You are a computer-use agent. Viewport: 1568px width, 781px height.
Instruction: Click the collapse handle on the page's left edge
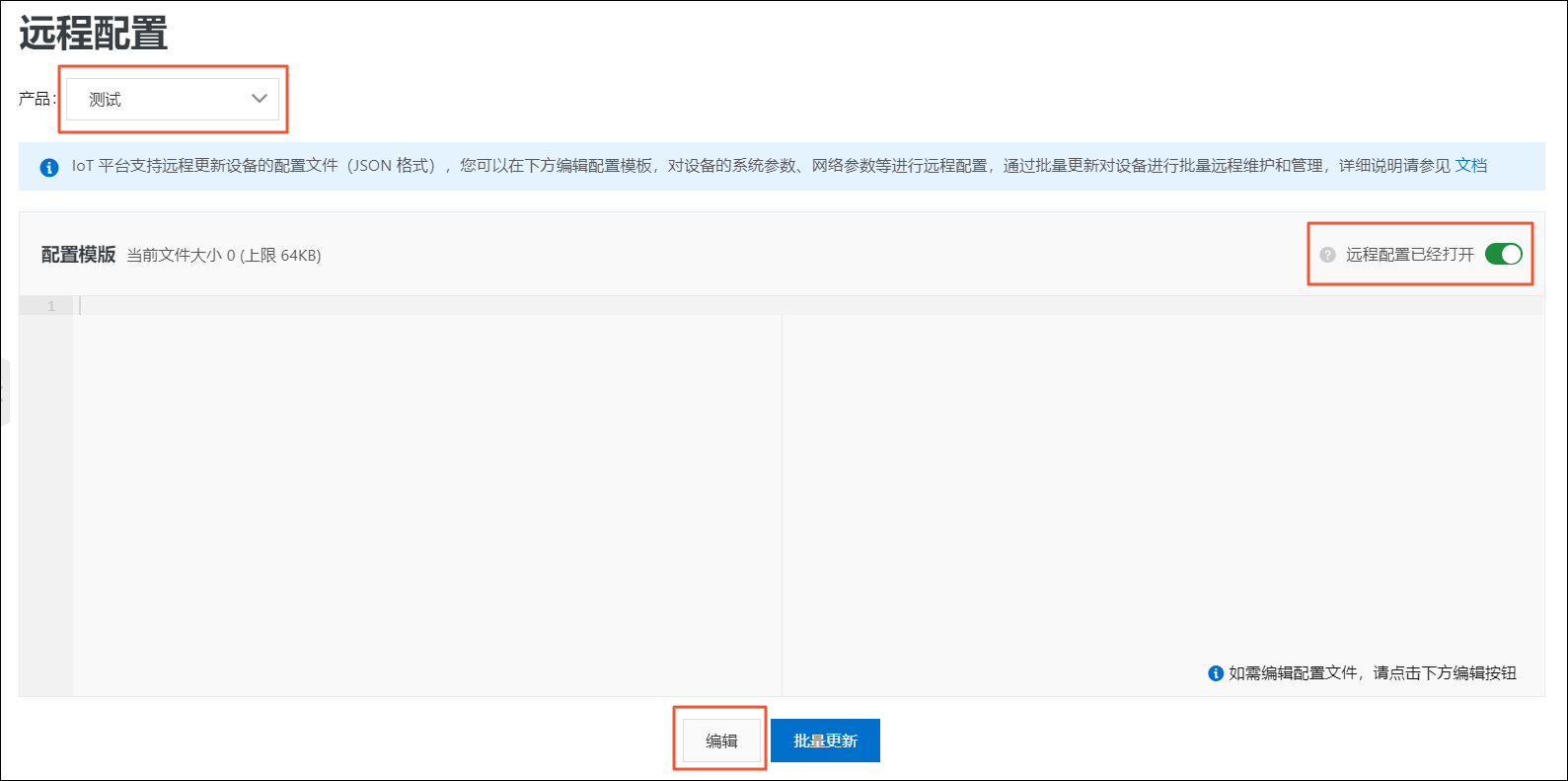tap(4, 392)
